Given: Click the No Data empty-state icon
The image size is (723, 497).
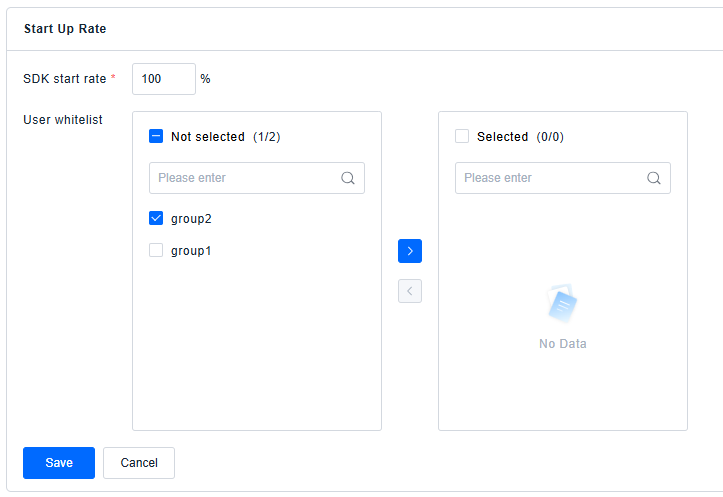Looking at the screenshot, I should [x=563, y=304].
